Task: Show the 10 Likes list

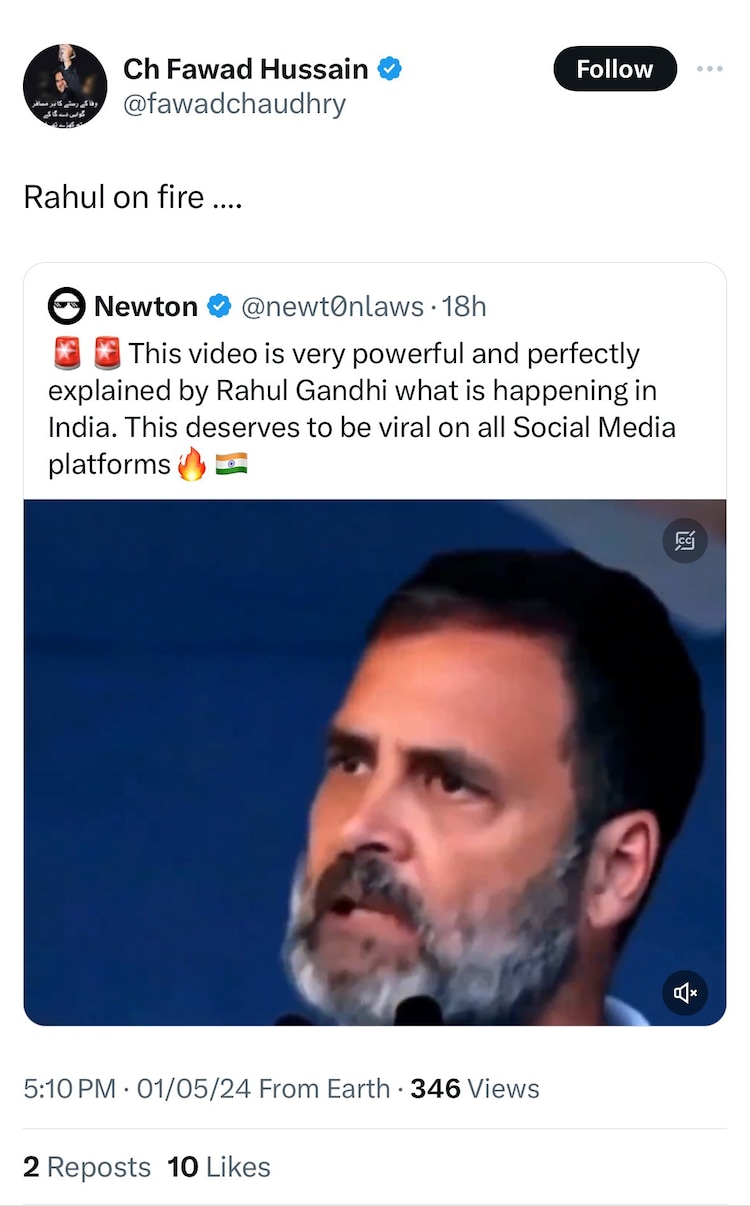Action: [x=219, y=1167]
